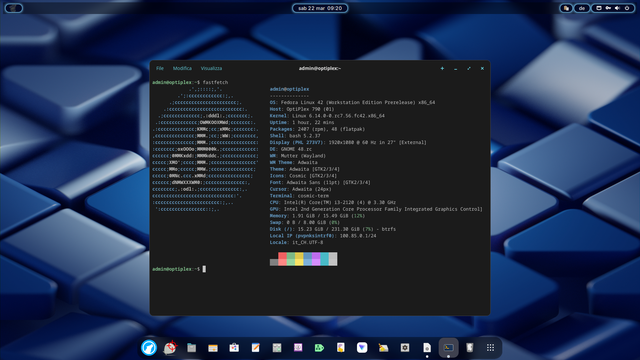The image size is (640, 360).
Task: Maximize the terminal window
Action: 469,69
